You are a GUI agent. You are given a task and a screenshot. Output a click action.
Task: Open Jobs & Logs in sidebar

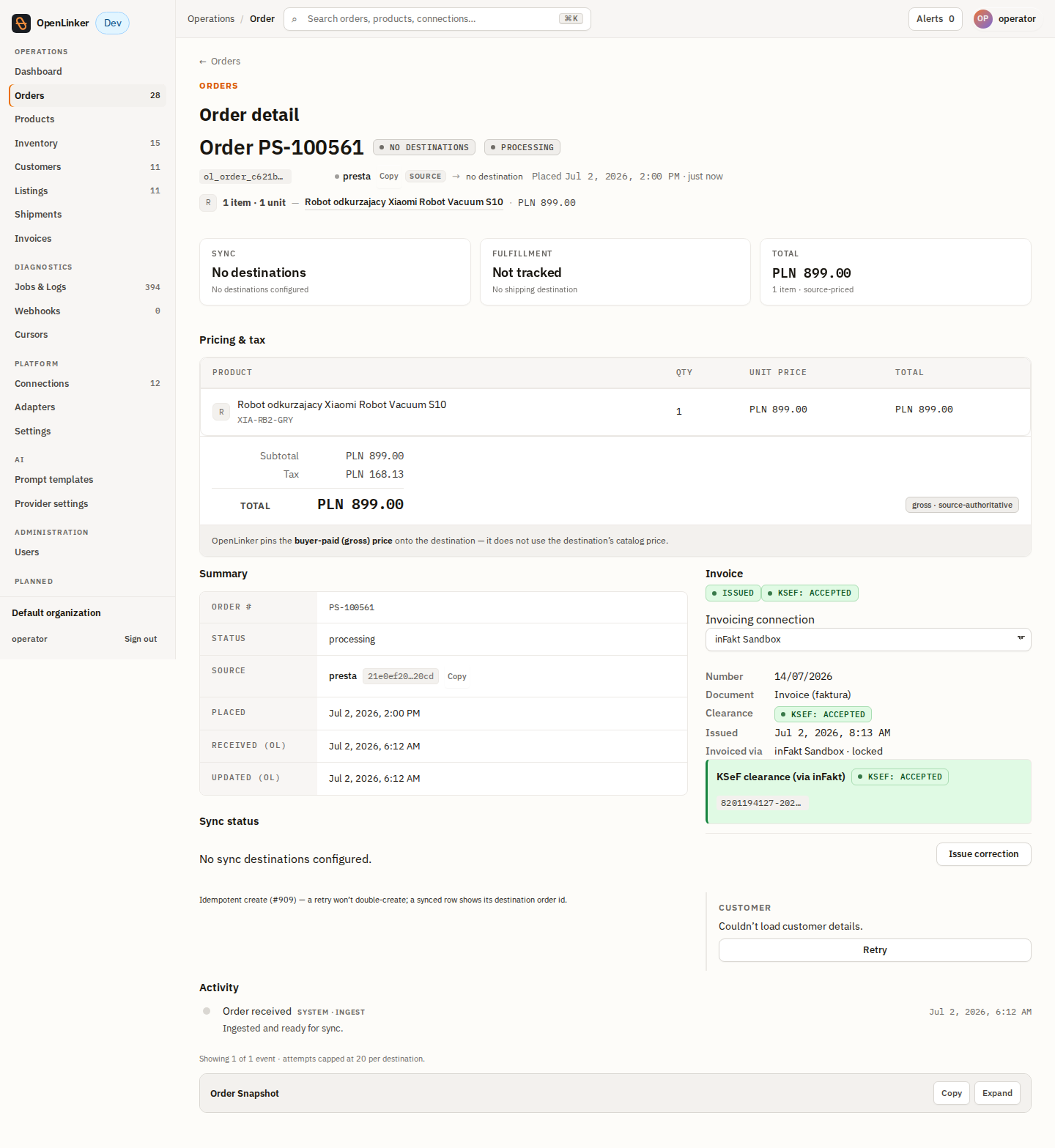click(x=87, y=287)
